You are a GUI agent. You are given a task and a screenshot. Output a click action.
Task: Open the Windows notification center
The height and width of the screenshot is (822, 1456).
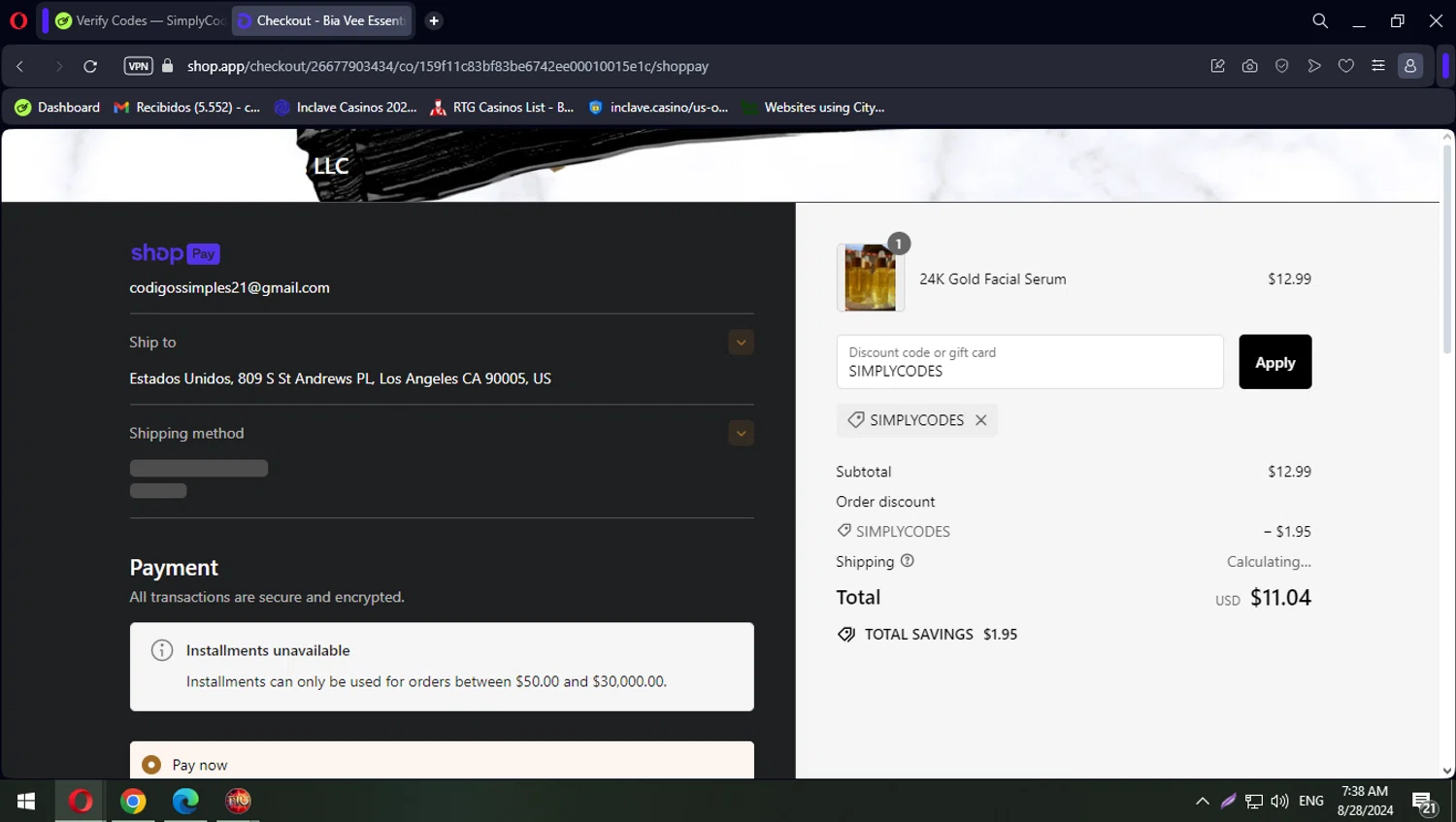(1424, 803)
